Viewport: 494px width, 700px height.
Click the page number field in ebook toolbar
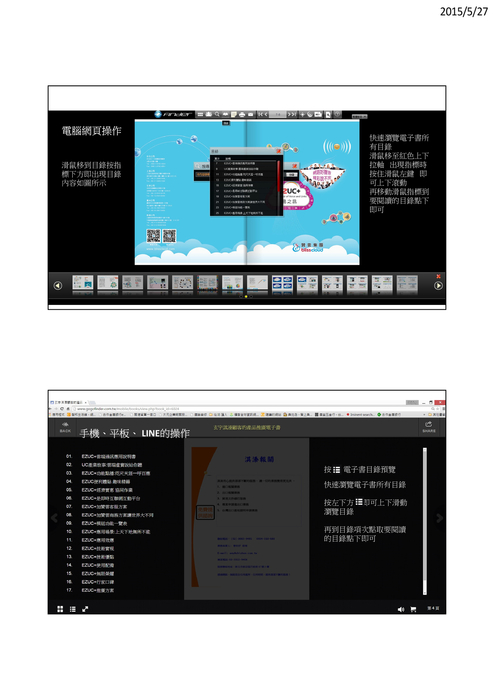click(278, 114)
